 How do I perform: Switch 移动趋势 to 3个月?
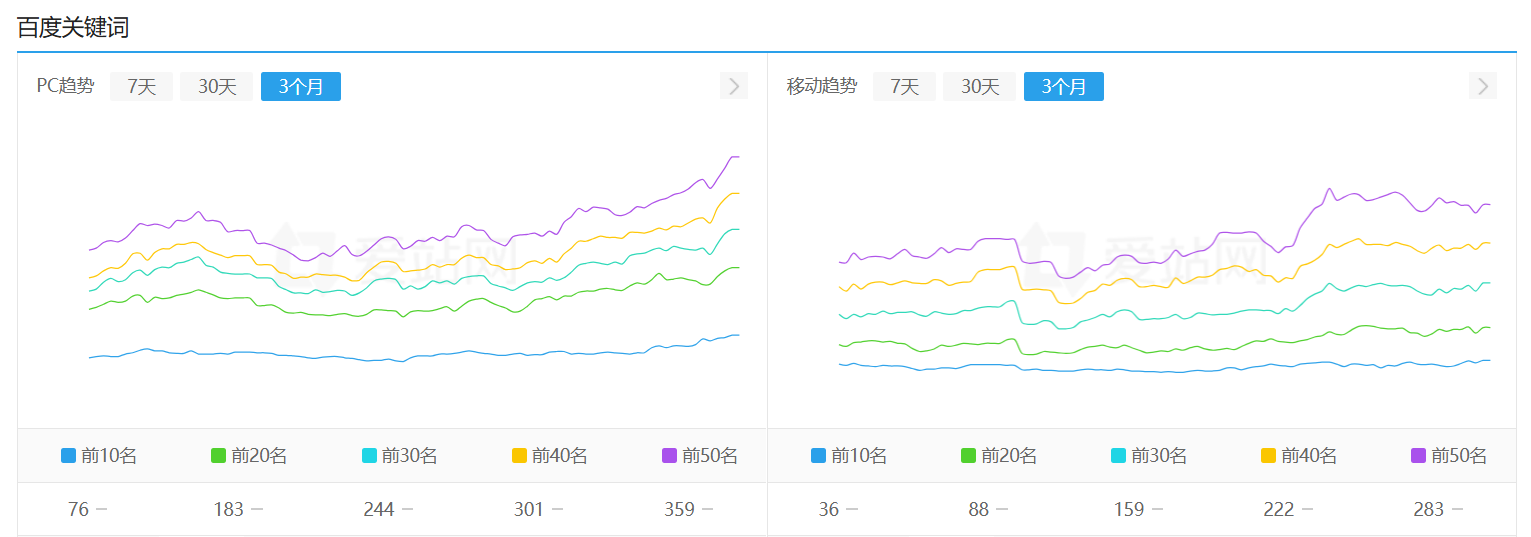click(x=1063, y=87)
